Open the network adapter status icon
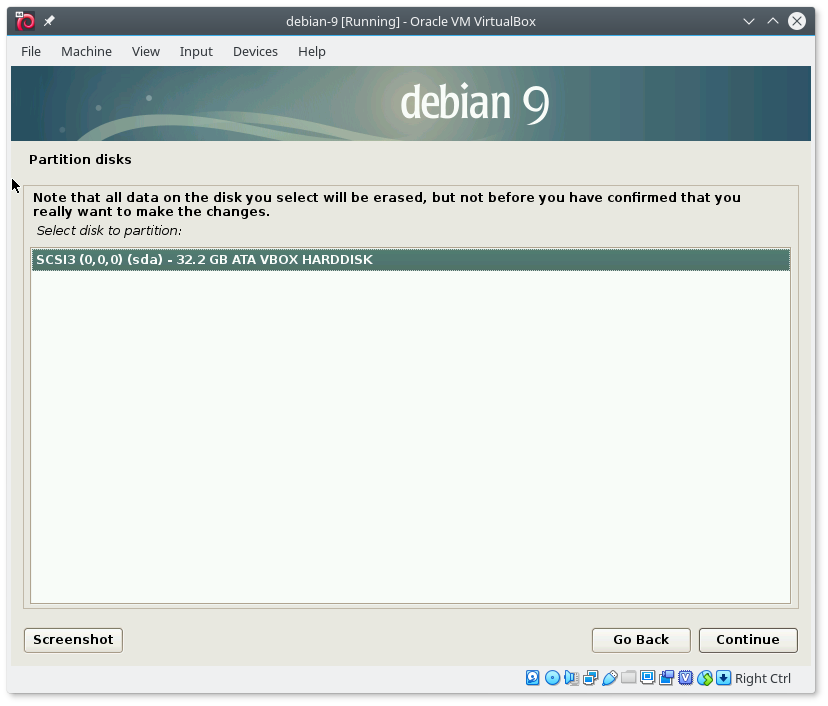Image resolution: width=828 pixels, height=706 pixels. tap(590, 678)
